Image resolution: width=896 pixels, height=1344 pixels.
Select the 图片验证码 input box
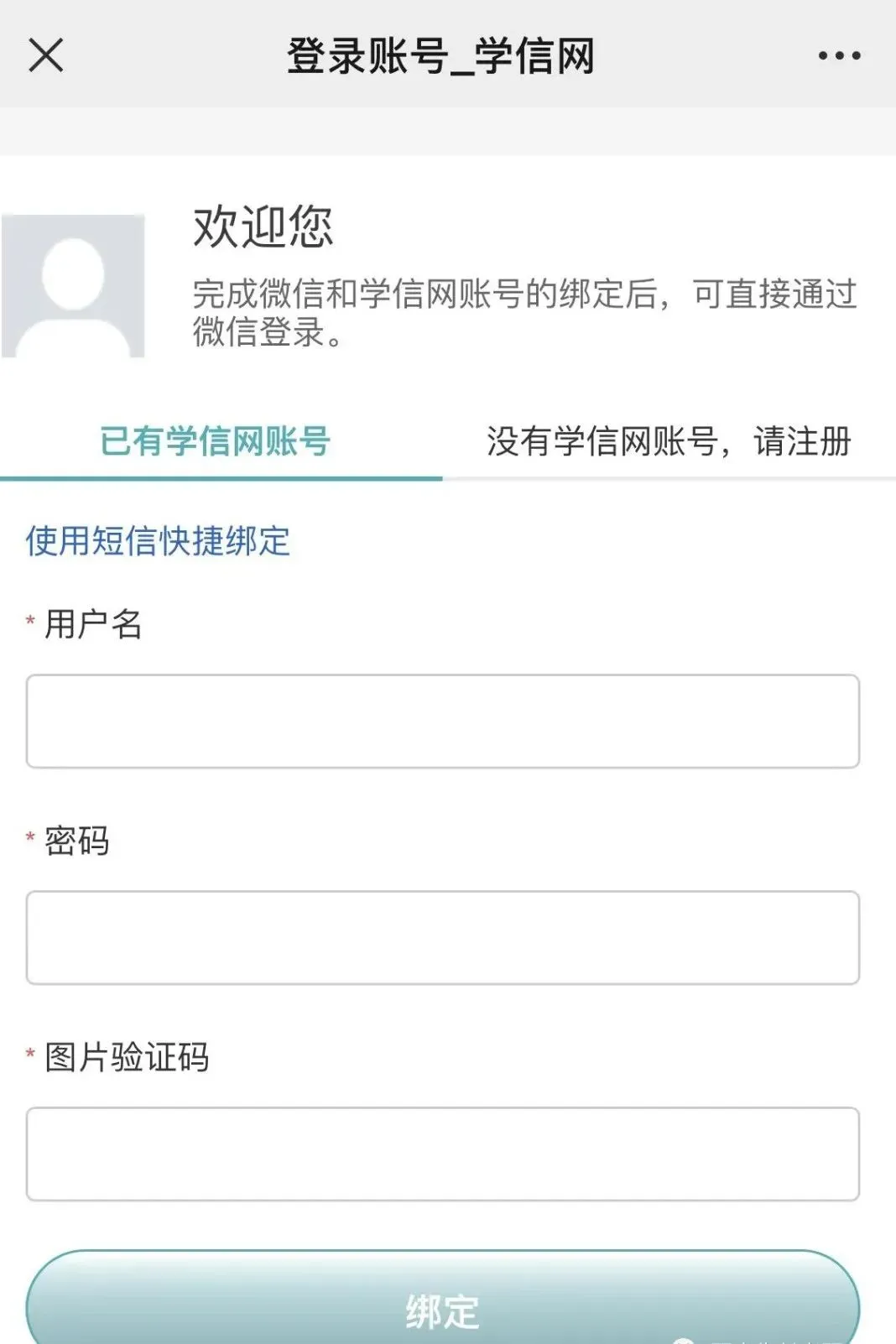tap(442, 1154)
